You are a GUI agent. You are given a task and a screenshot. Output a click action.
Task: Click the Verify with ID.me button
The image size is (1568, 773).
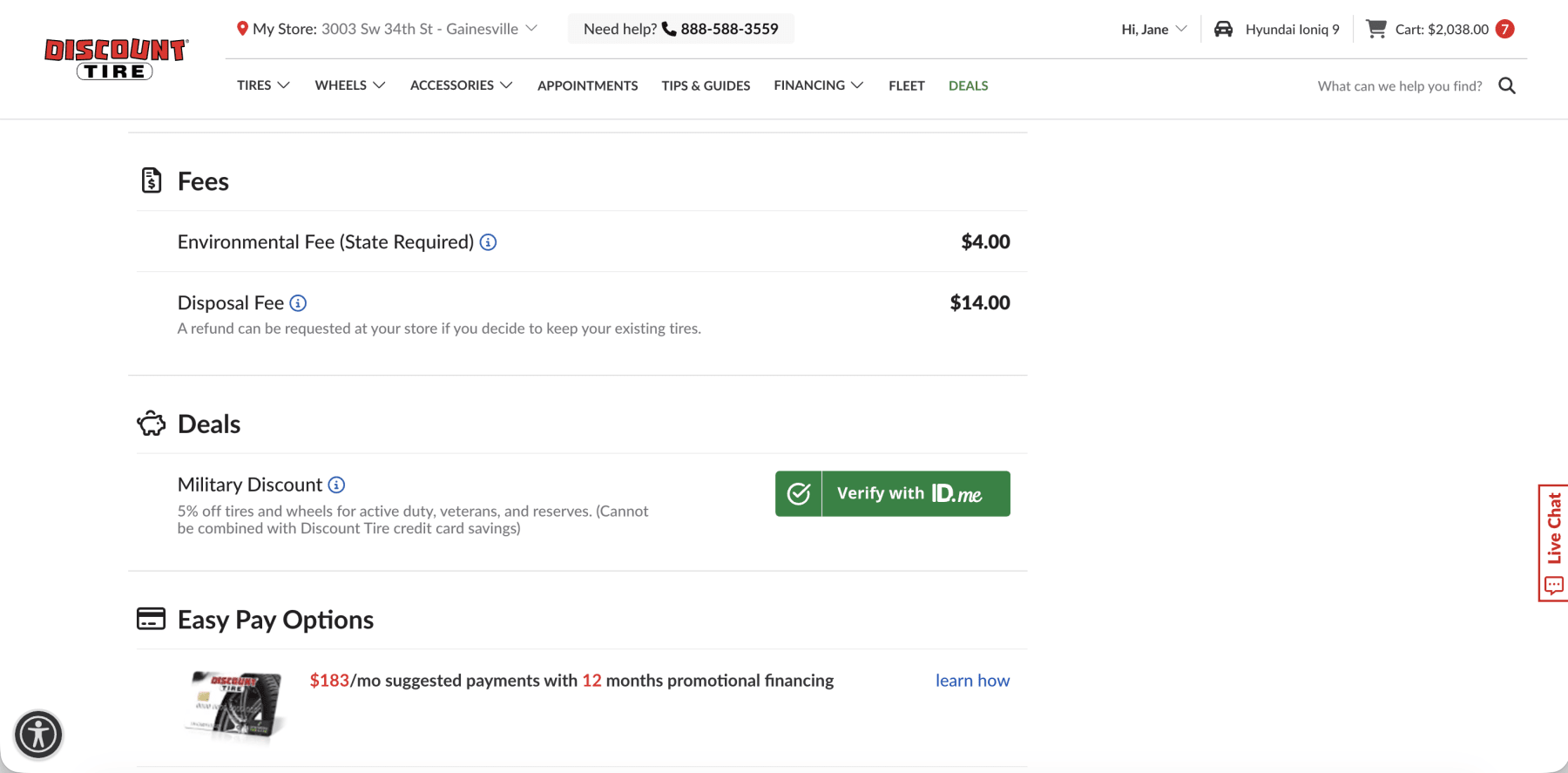click(x=891, y=493)
